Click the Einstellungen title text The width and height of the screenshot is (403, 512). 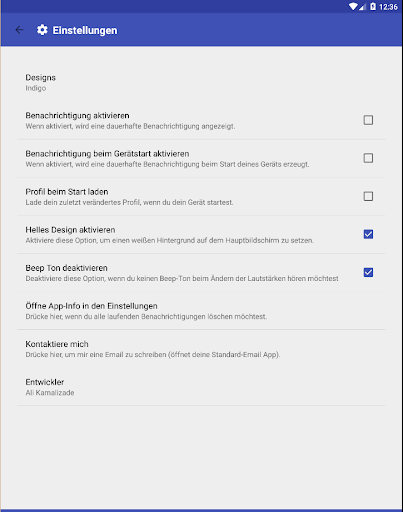click(85, 30)
